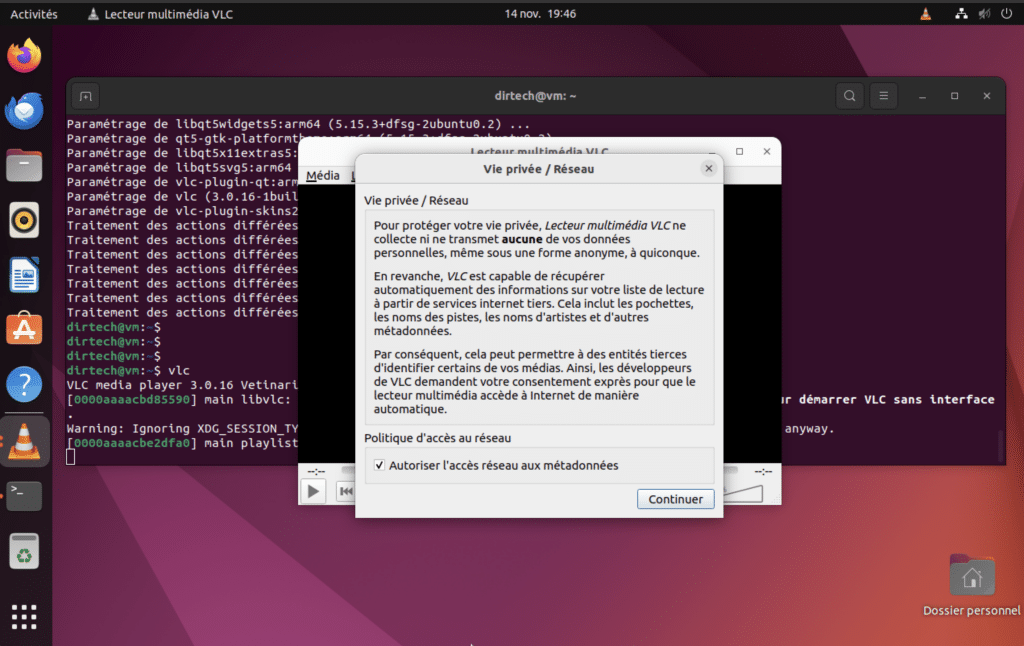Click the terminal cursor block
The image size is (1024, 646).
coord(71,457)
